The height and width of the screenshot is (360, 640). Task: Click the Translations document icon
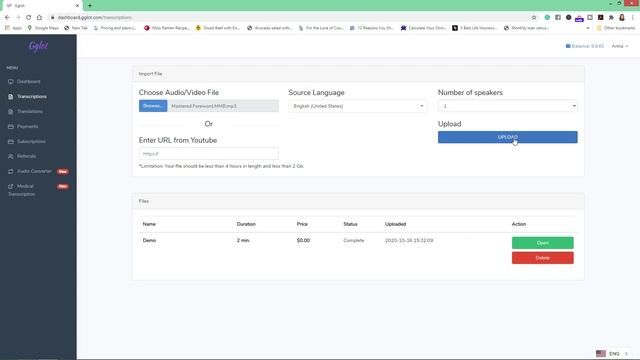tap(11, 111)
